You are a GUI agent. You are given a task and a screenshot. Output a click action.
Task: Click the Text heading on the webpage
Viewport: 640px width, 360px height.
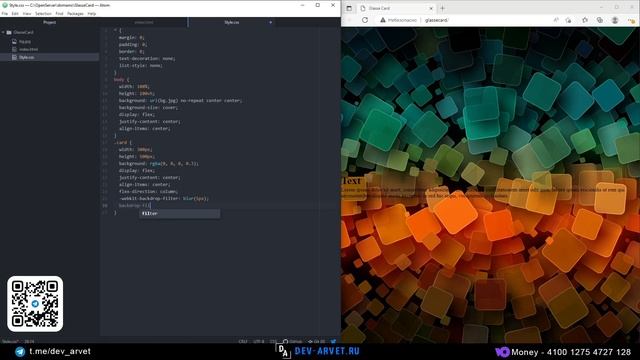(x=351, y=181)
